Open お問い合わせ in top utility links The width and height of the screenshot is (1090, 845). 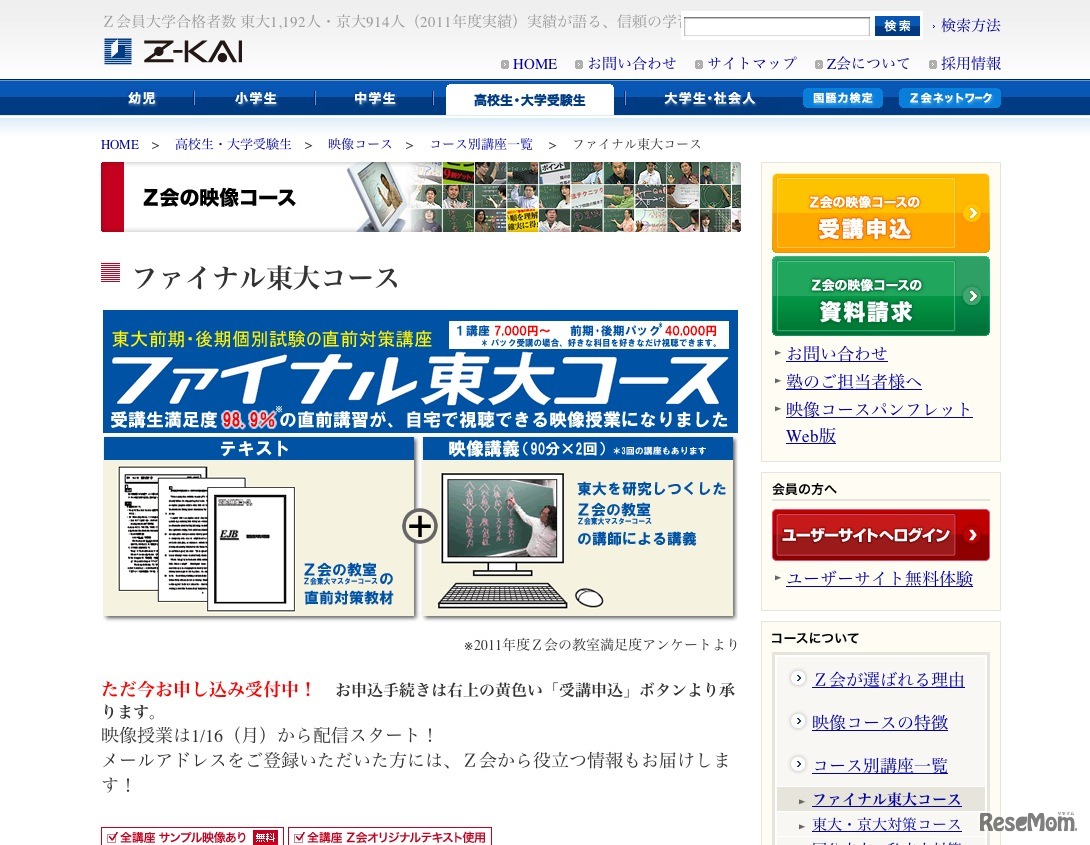631,63
